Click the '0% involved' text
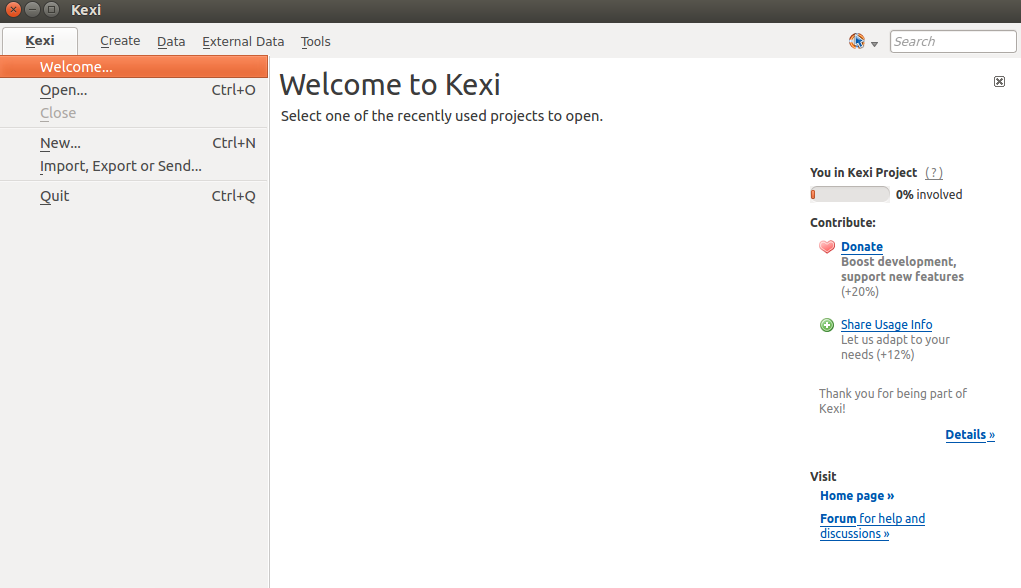Screen dimensions: 1021x588 (x=929, y=195)
